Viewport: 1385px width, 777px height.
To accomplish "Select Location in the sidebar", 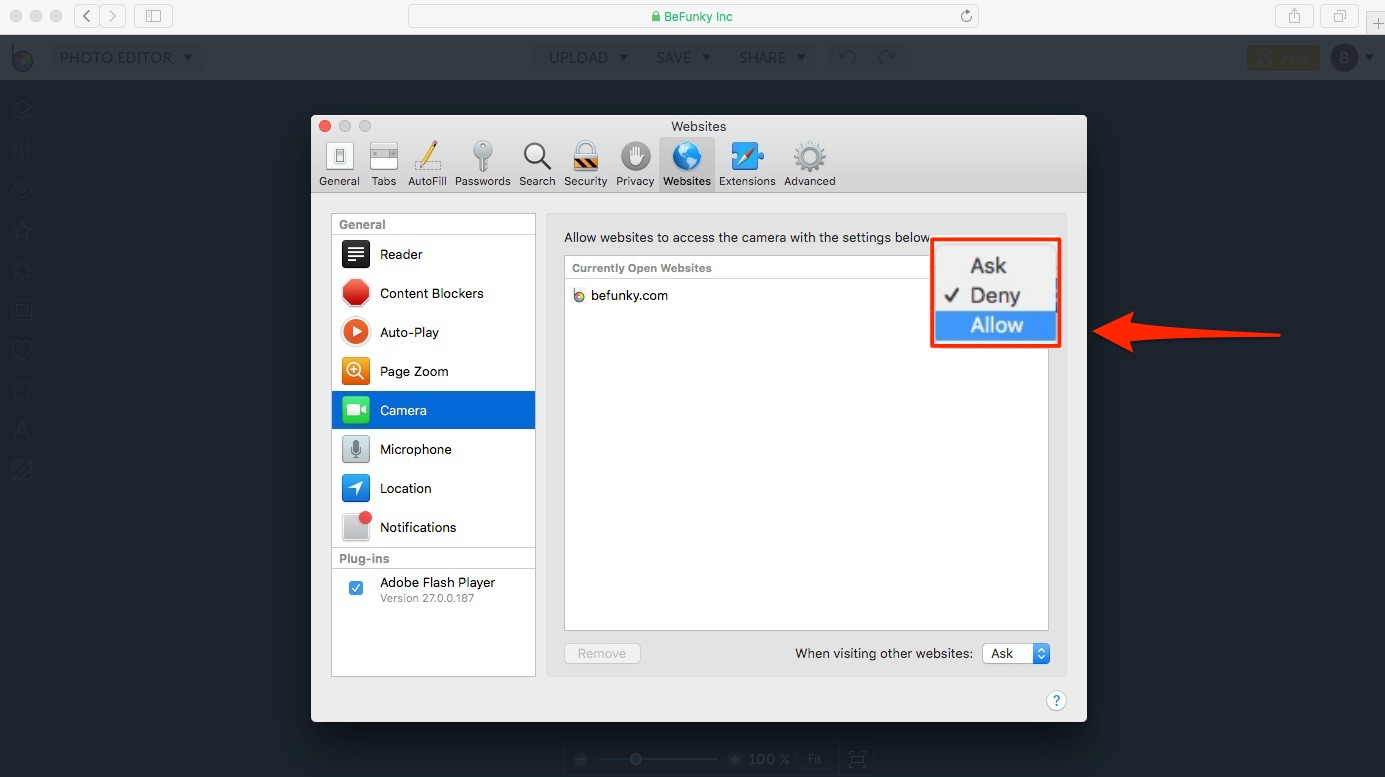I will pyautogui.click(x=434, y=488).
